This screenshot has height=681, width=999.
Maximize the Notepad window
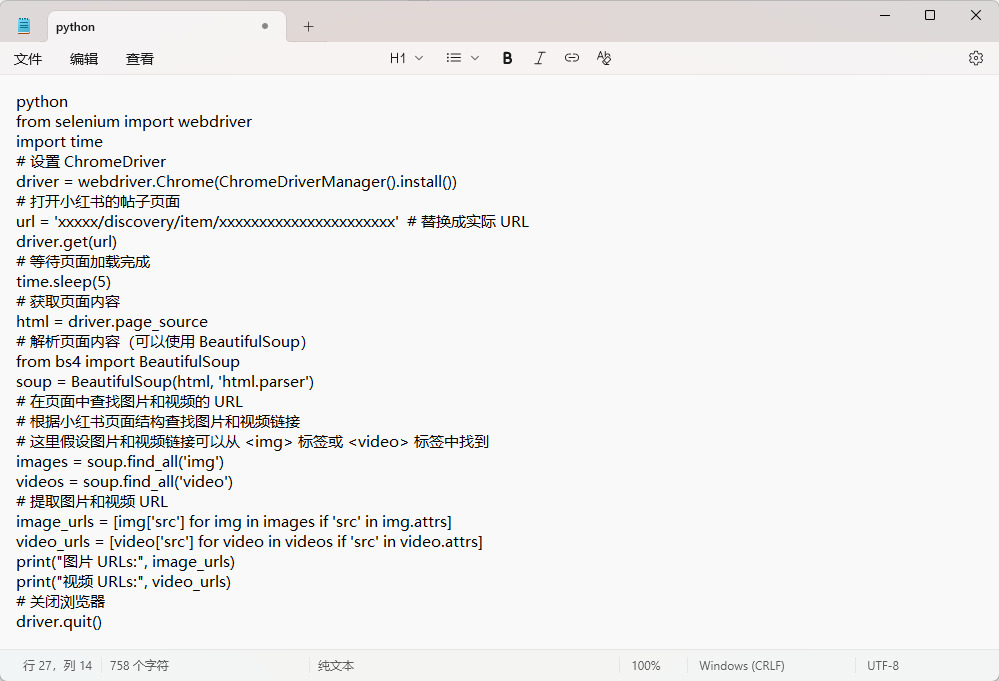pyautogui.click(x=930, y=15)
